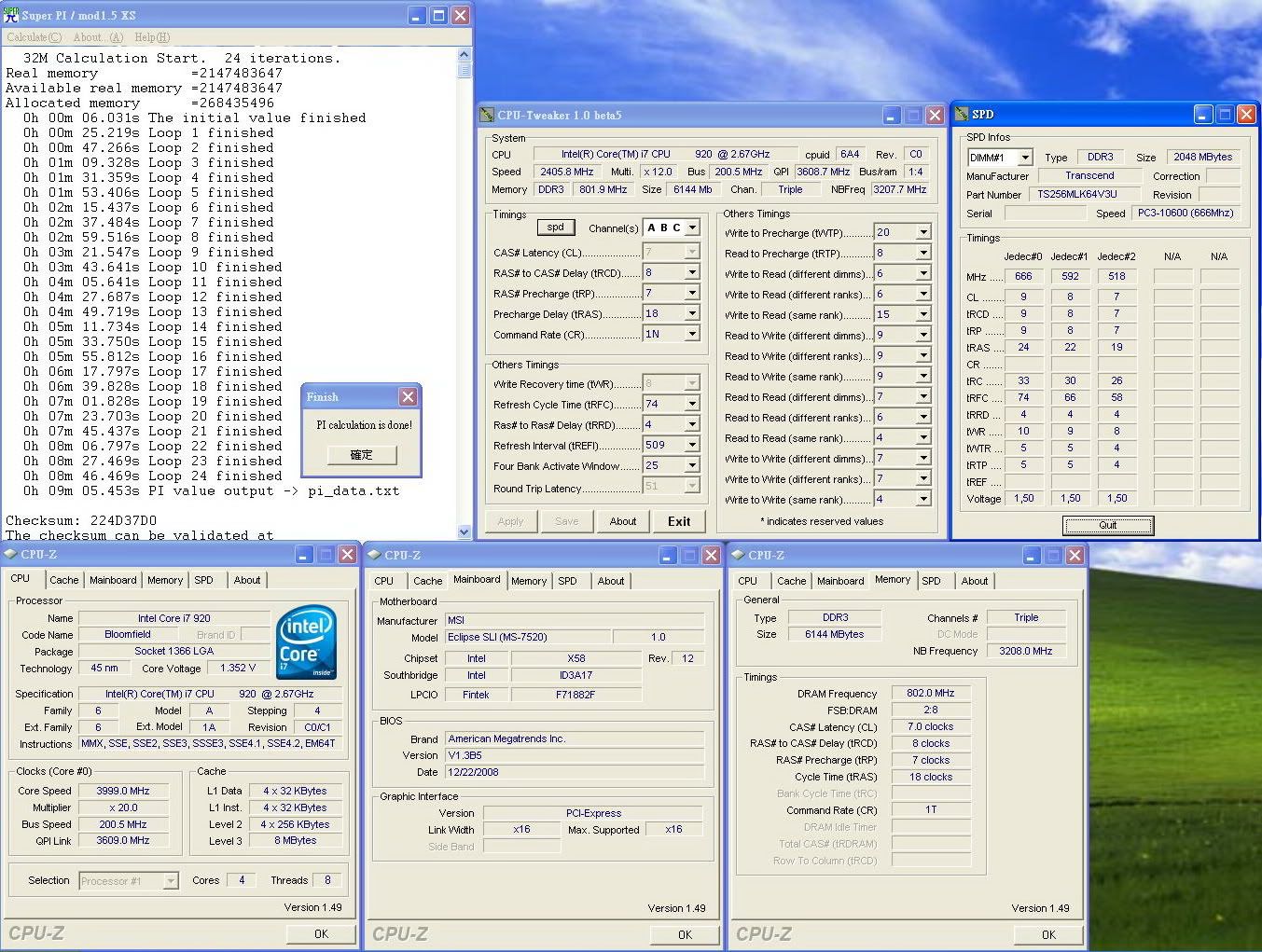Viewport: 1262px width, 952px height.
Task: Click the Exit button in CPU-Tweaker
Action: tap(679, 521)
